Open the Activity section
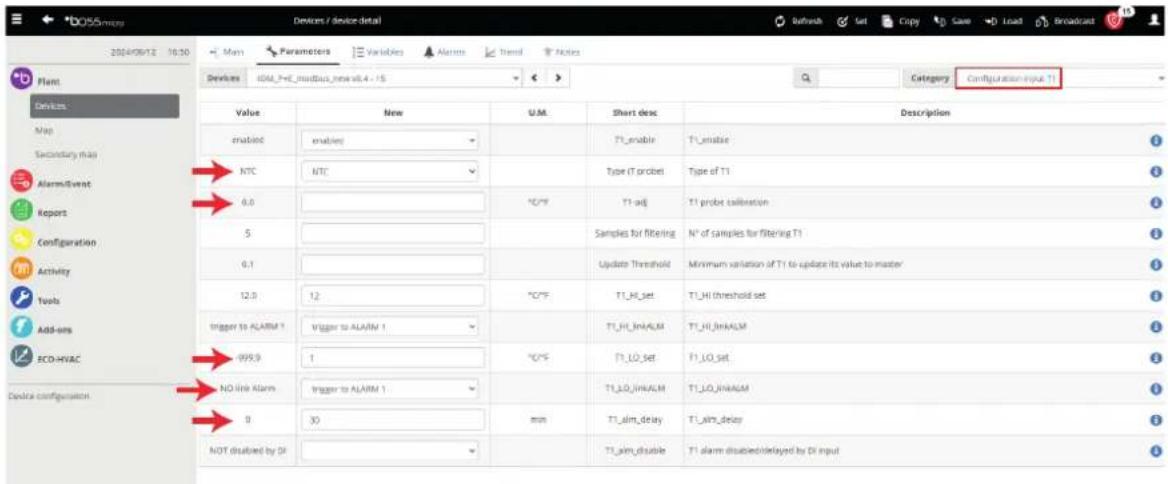The image size is (1168, 484). coord(40,271)
